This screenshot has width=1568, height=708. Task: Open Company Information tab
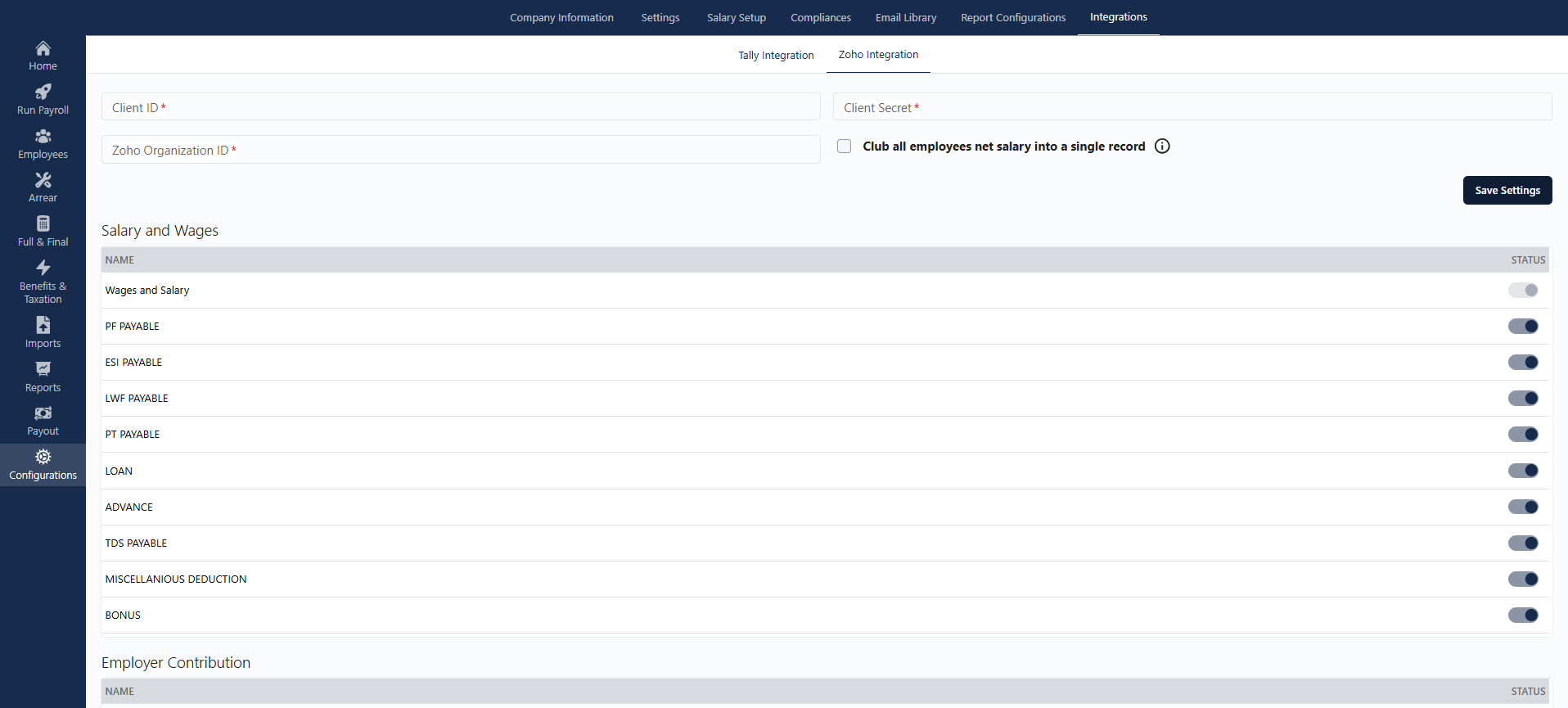point(561,17)
